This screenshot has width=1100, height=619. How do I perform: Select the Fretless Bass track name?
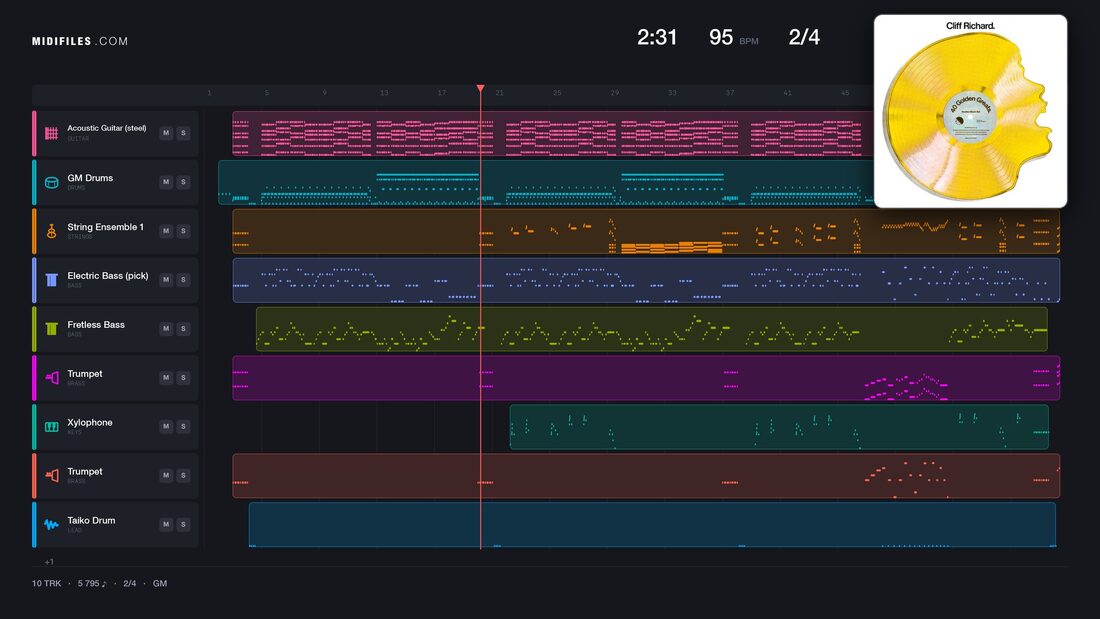pyautogui.click(x=95, y=325)
